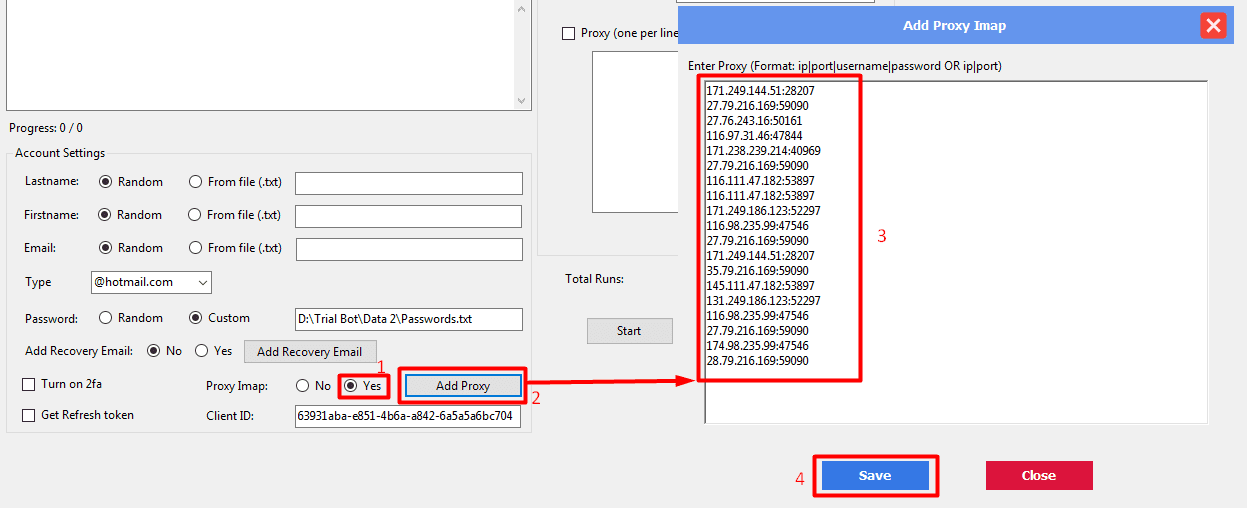Click the proxy line 28.79.216.169:59090
This screenshot has height=508, width=1247.
(x=757, y=361)
